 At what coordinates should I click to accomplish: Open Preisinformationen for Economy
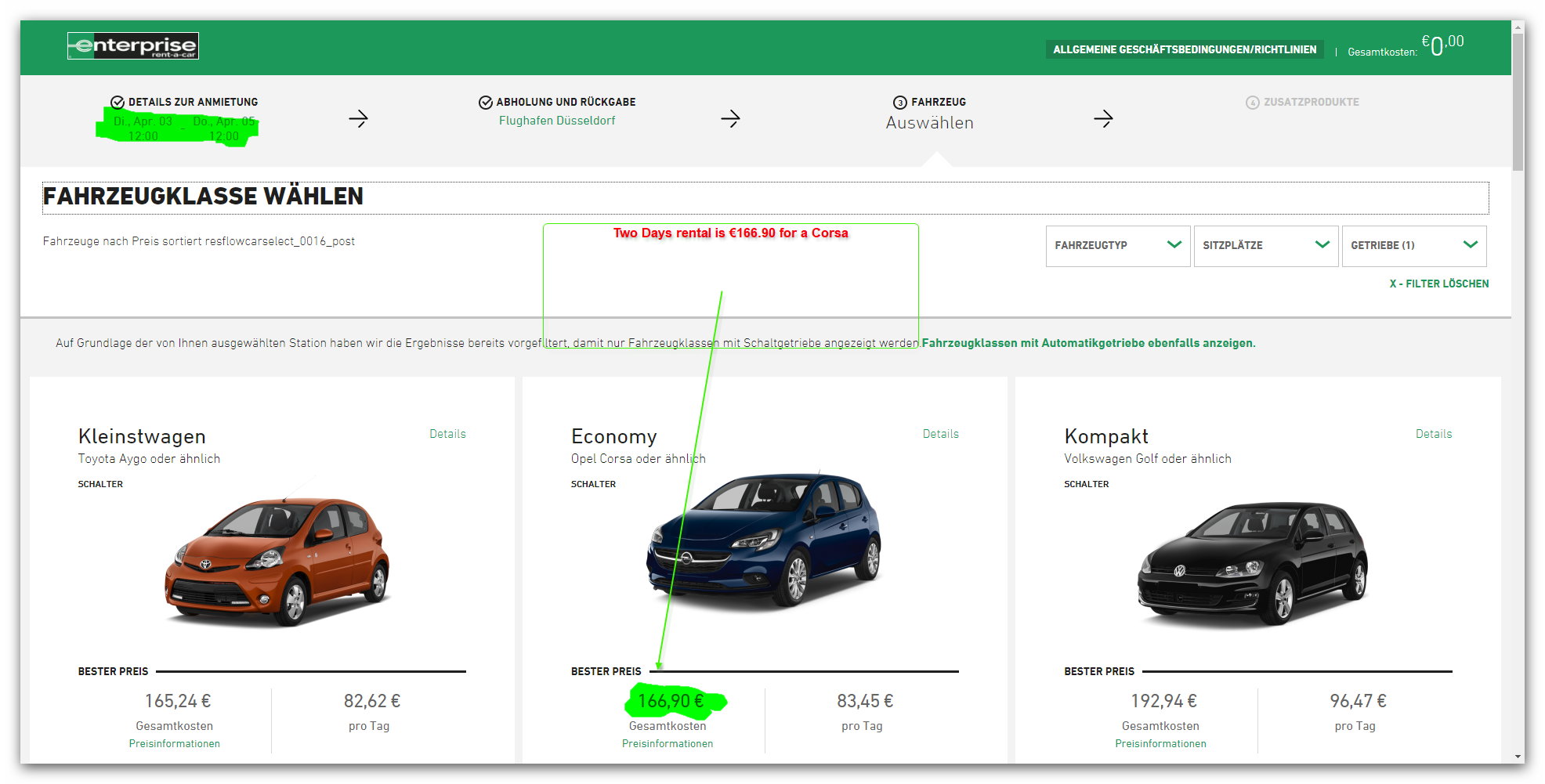click(x=668, y=744)
